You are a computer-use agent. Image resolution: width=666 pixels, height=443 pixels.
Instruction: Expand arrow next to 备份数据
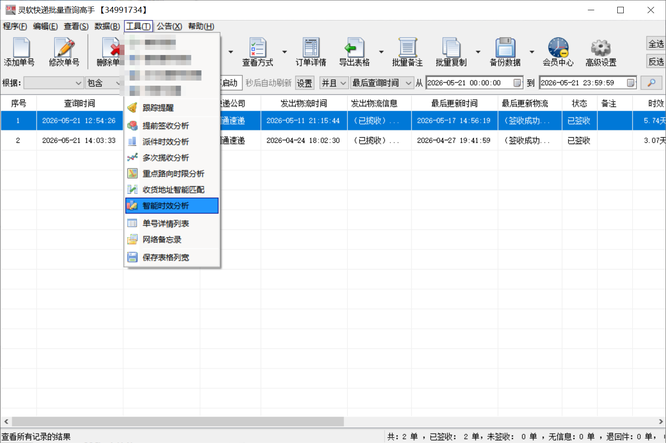pyautogui.click(x=532, y=52)
